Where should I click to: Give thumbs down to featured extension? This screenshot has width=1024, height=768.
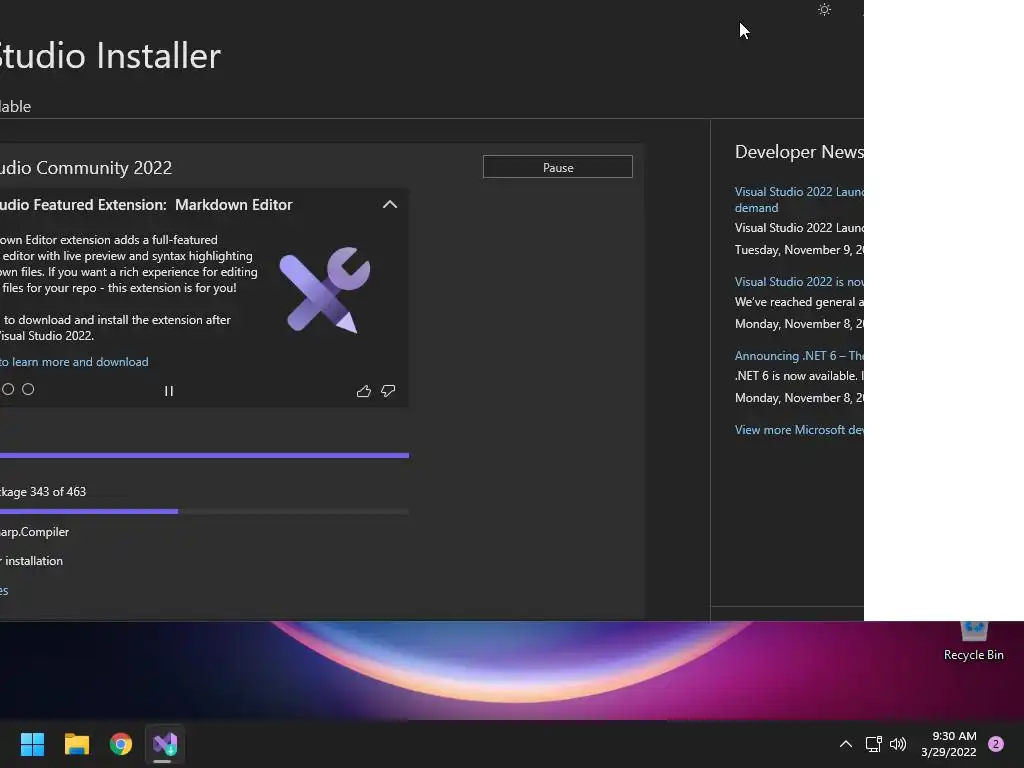tap(388, 391)
